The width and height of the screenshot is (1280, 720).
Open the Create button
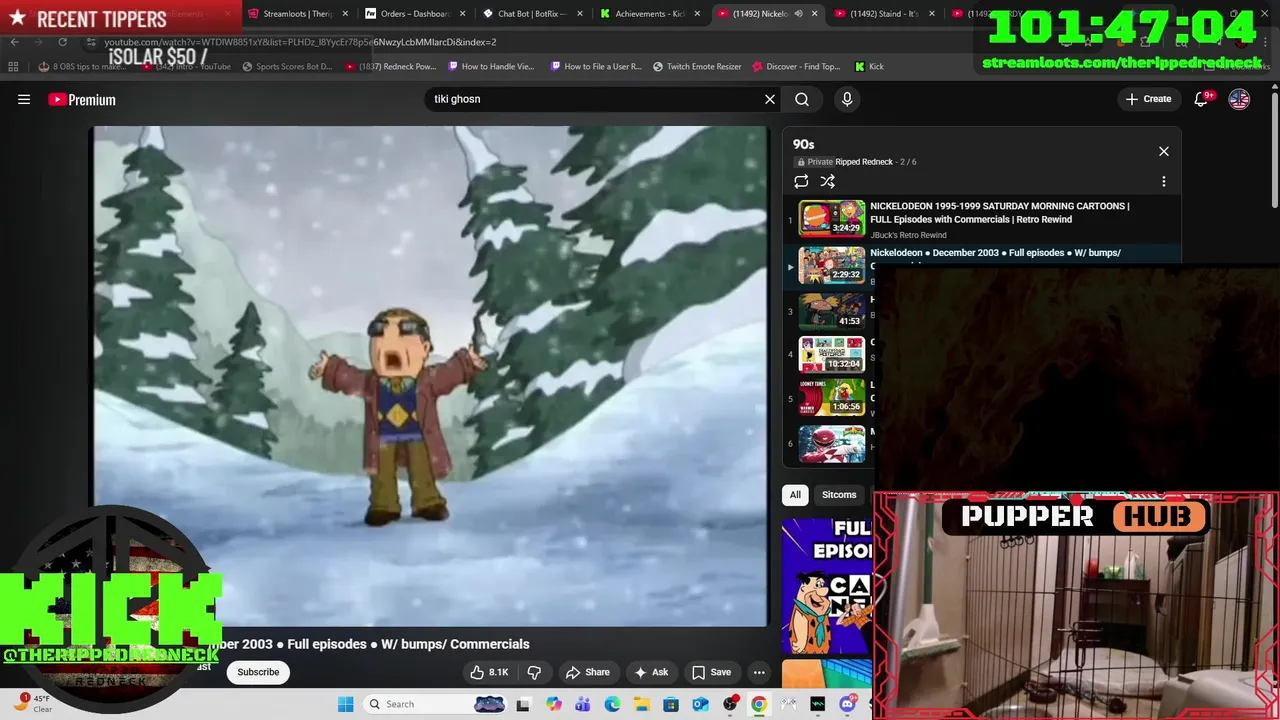pos(1148,99)
